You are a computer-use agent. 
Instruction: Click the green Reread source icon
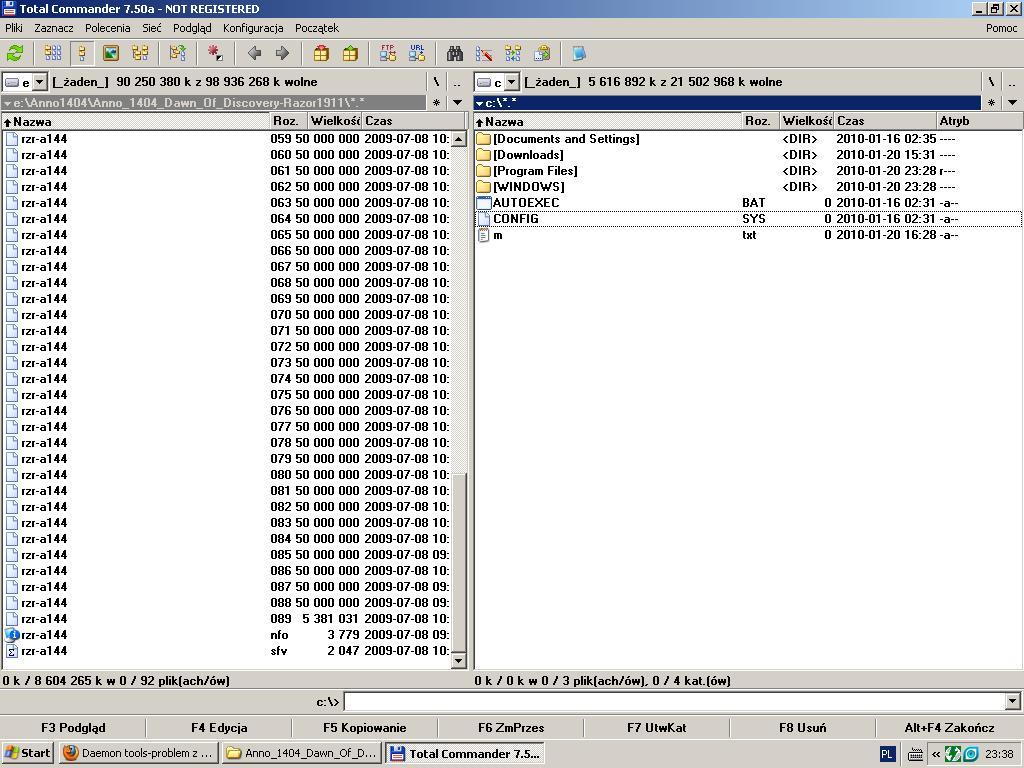coord(15,54)
